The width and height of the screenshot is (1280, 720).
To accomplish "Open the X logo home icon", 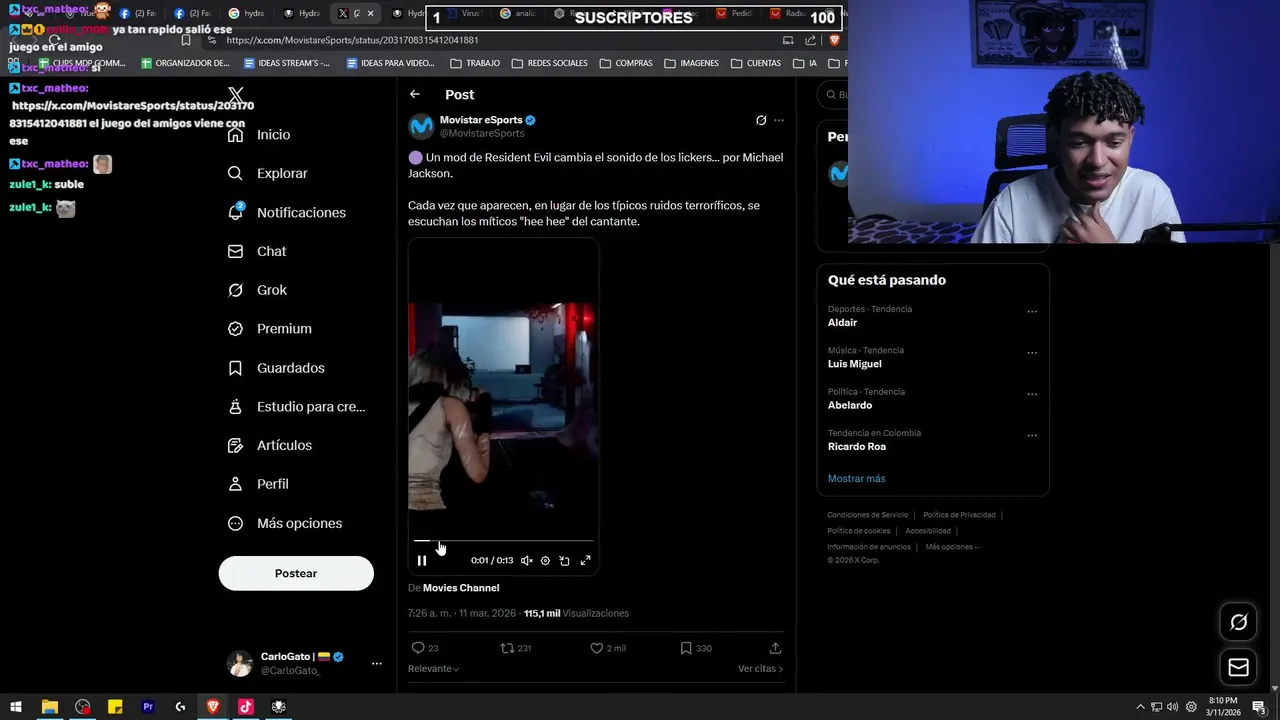I will point(235,95).
